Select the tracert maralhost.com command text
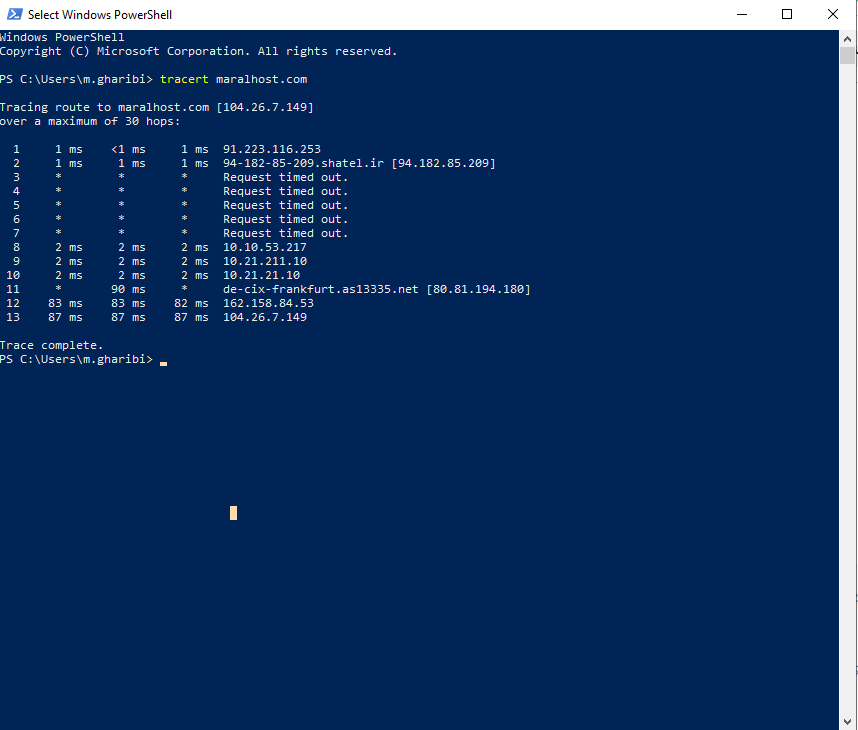This screenshot has width=858, height=730. click(x=237, y=78)
